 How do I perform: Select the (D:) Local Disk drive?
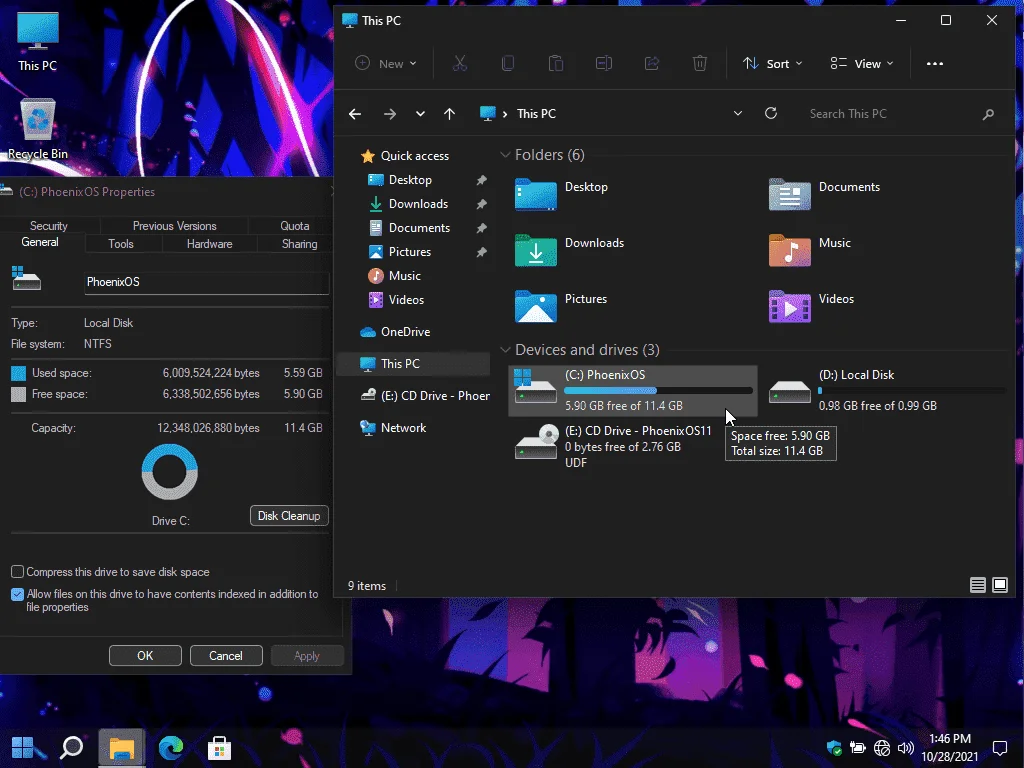[x=885, y=390]
